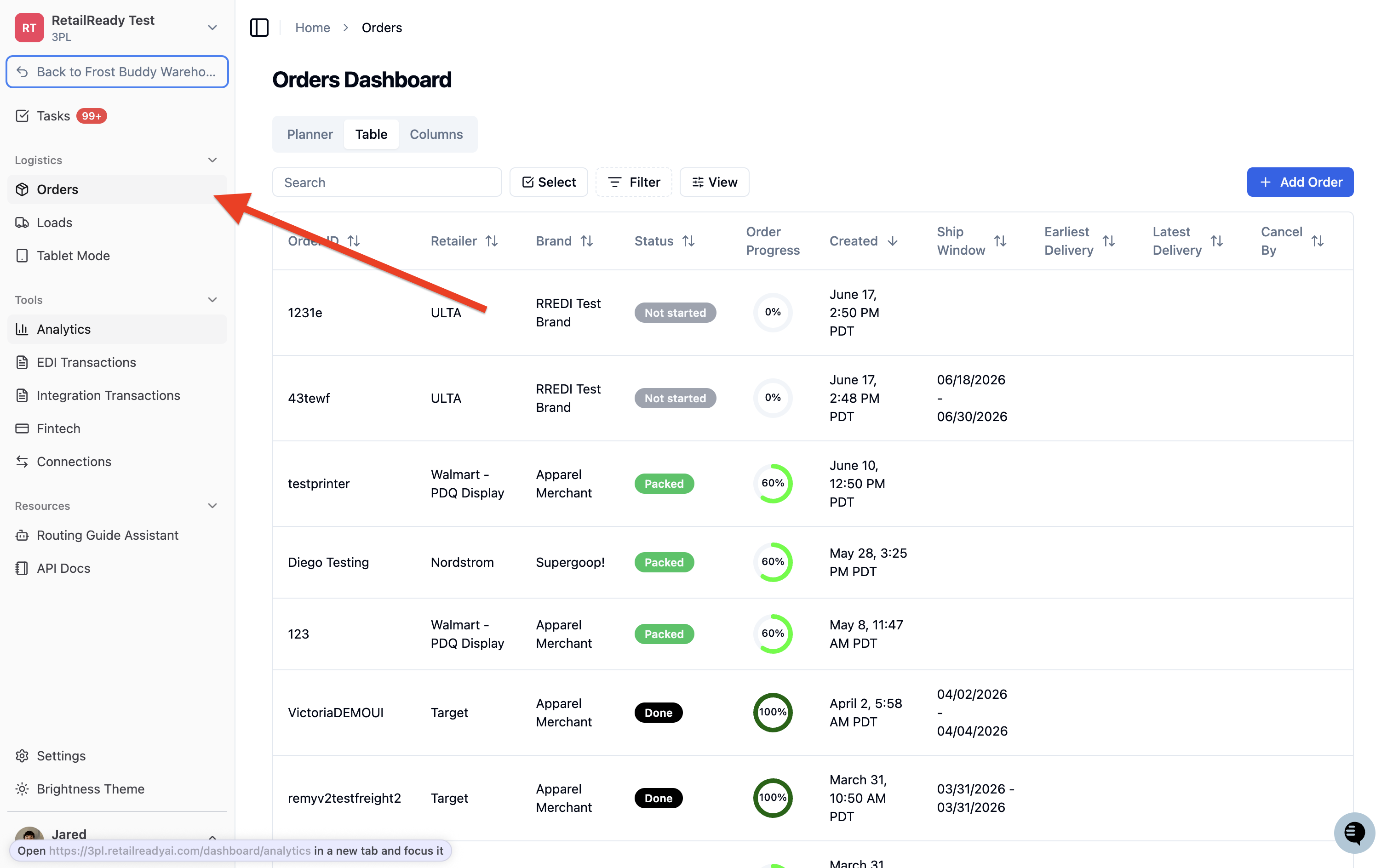The height and width of the screenshot is (868, 1387).
Task: Collapse the Logistics section chevron
Action: tap(212, 160)
